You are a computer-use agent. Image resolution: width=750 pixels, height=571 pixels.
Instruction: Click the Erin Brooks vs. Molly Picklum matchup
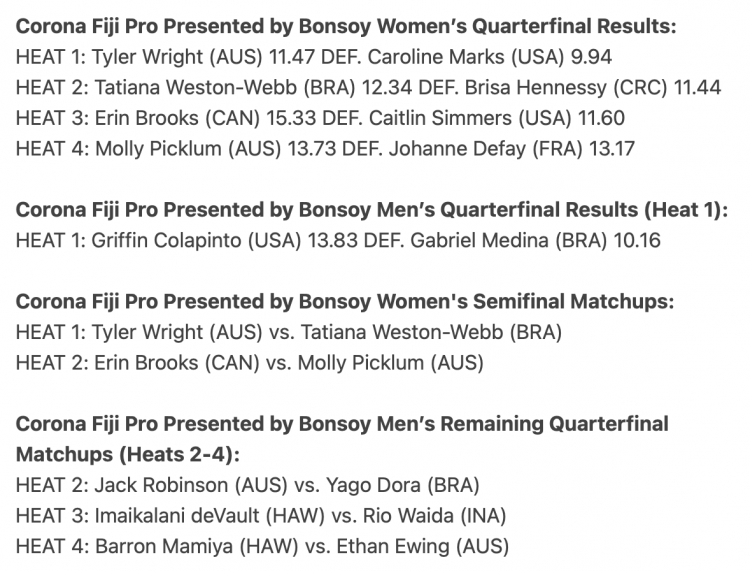(250, 363)
